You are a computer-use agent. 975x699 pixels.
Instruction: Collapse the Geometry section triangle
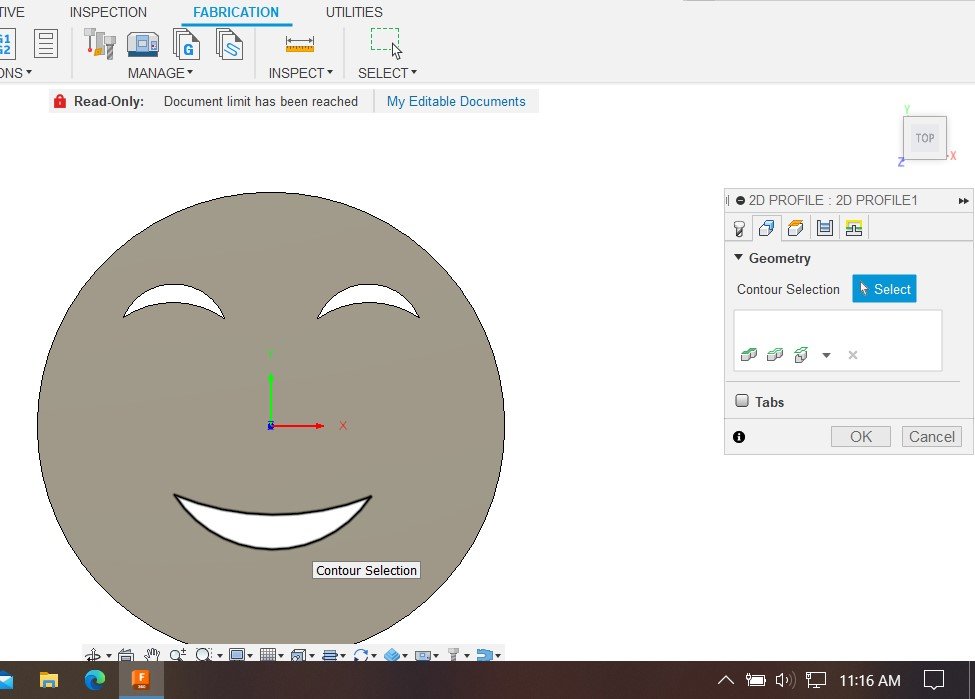click(738, 257)
